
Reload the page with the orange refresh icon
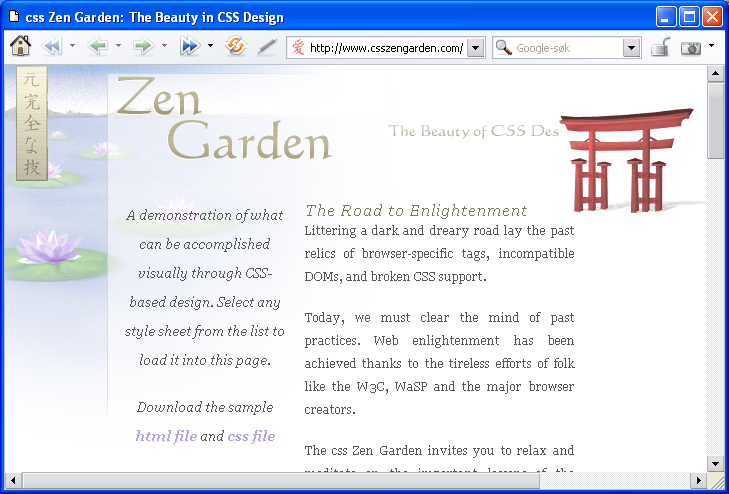point(236,46)
